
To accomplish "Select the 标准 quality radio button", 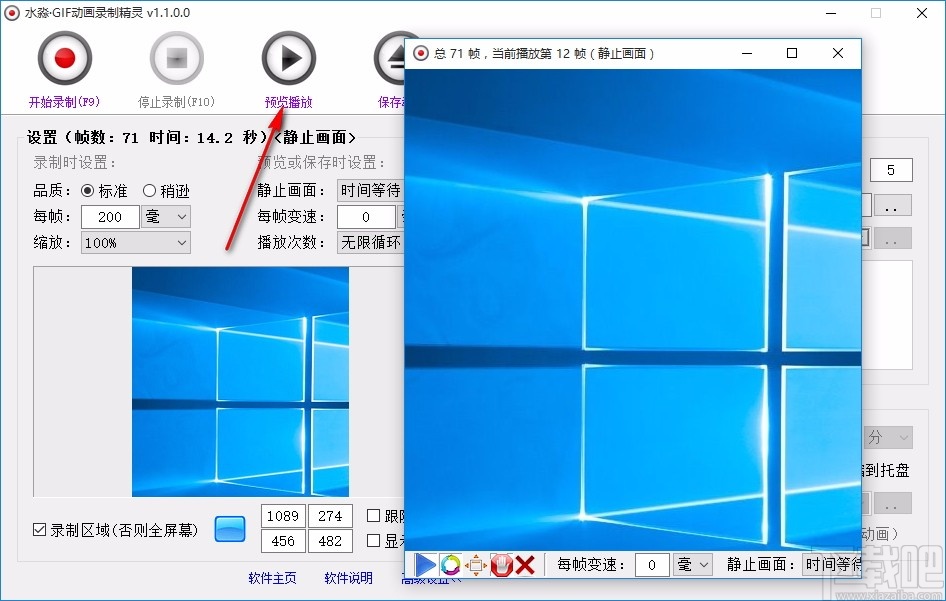I will [87, 191].
